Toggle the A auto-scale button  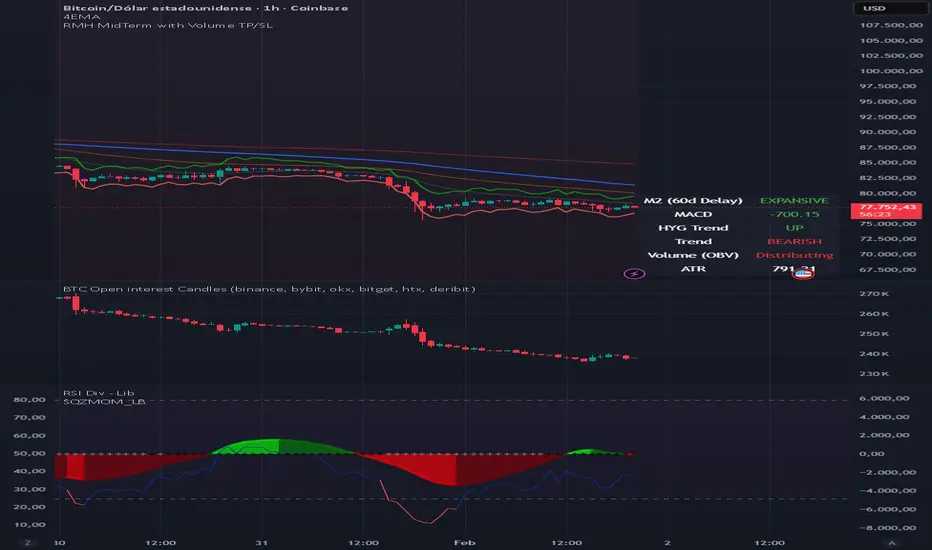(891, 543)
